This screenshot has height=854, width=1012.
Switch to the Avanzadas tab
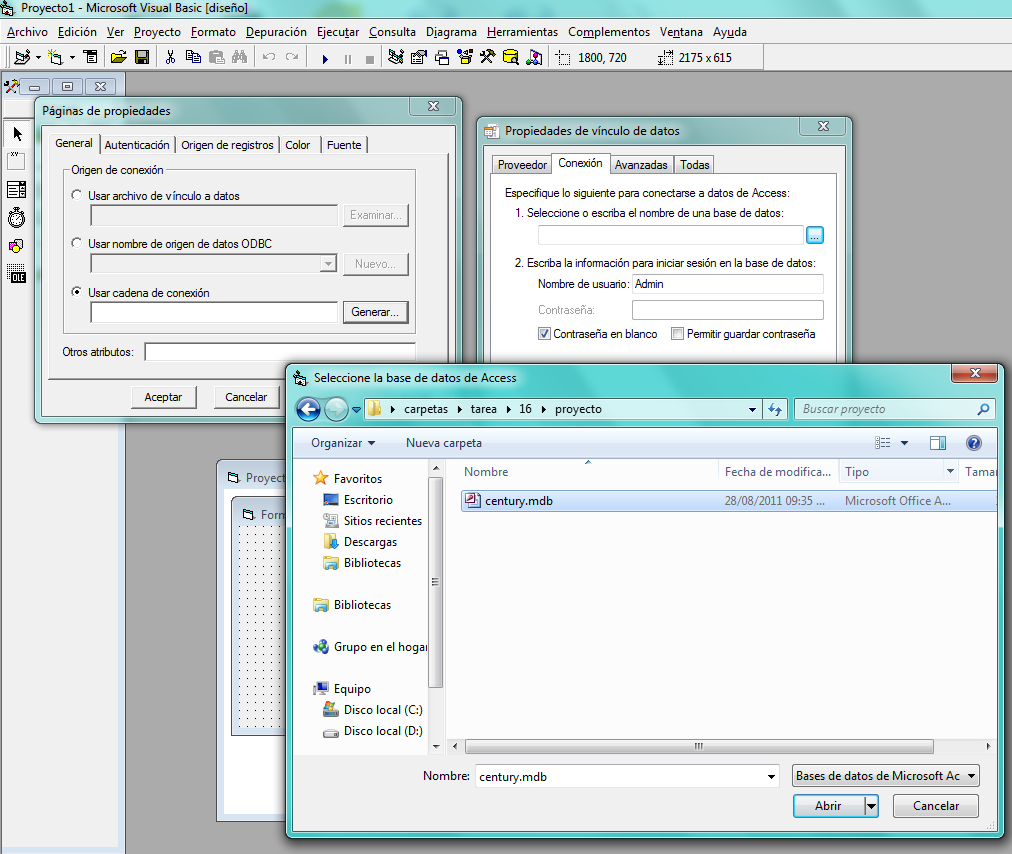coord(641,164)
